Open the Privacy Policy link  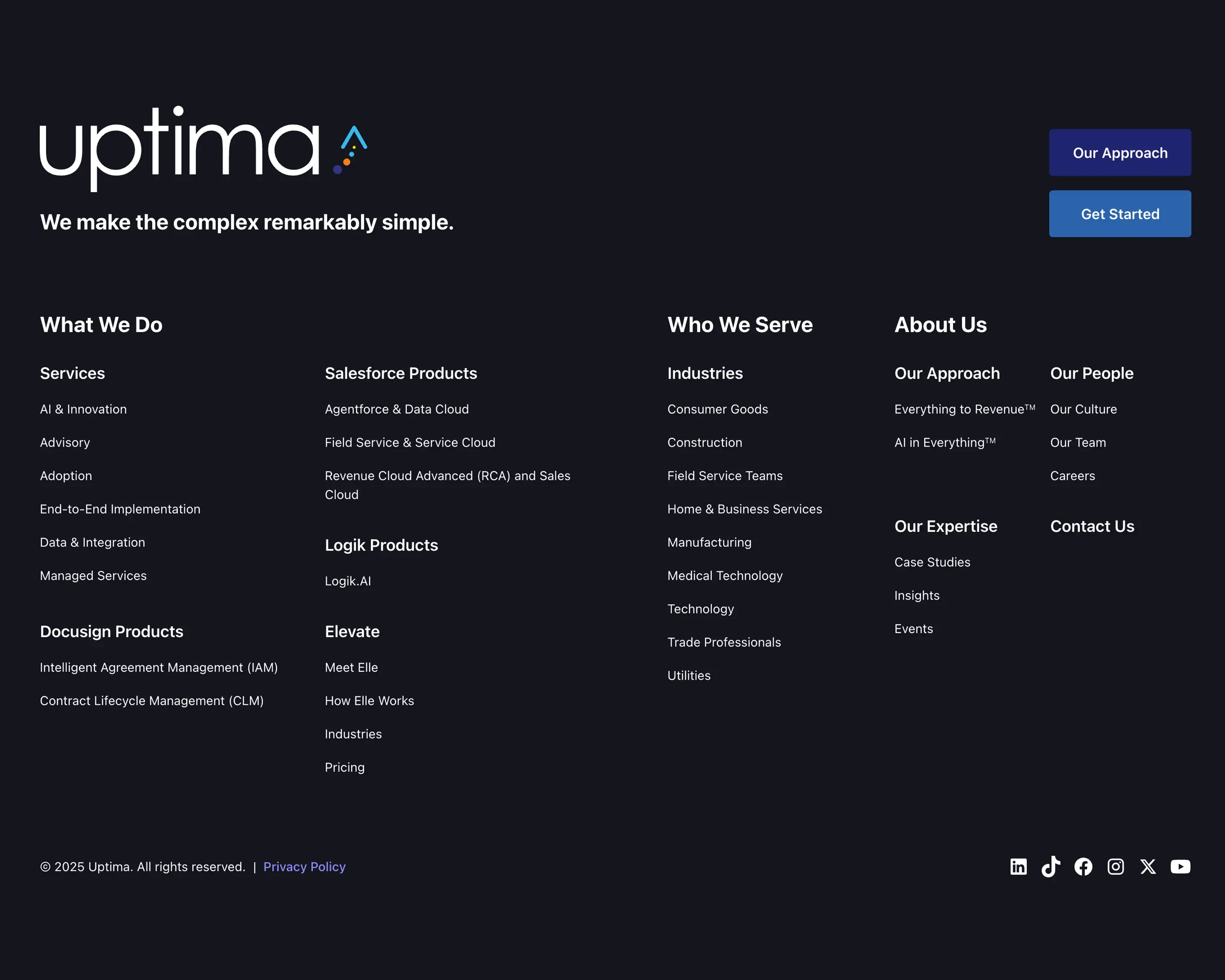click(x=304, y=867)
